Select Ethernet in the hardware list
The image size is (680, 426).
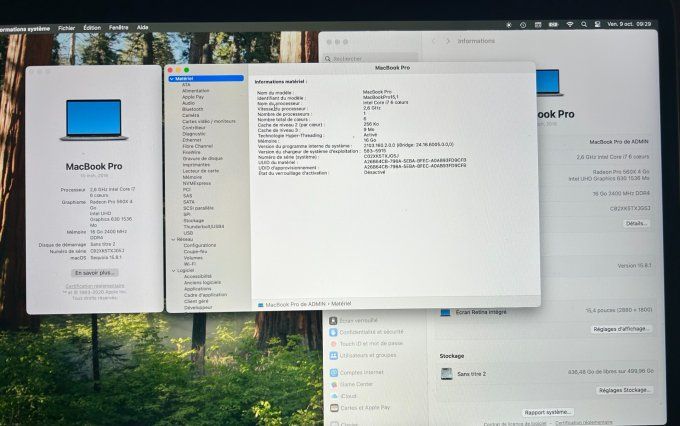[192, 140]
